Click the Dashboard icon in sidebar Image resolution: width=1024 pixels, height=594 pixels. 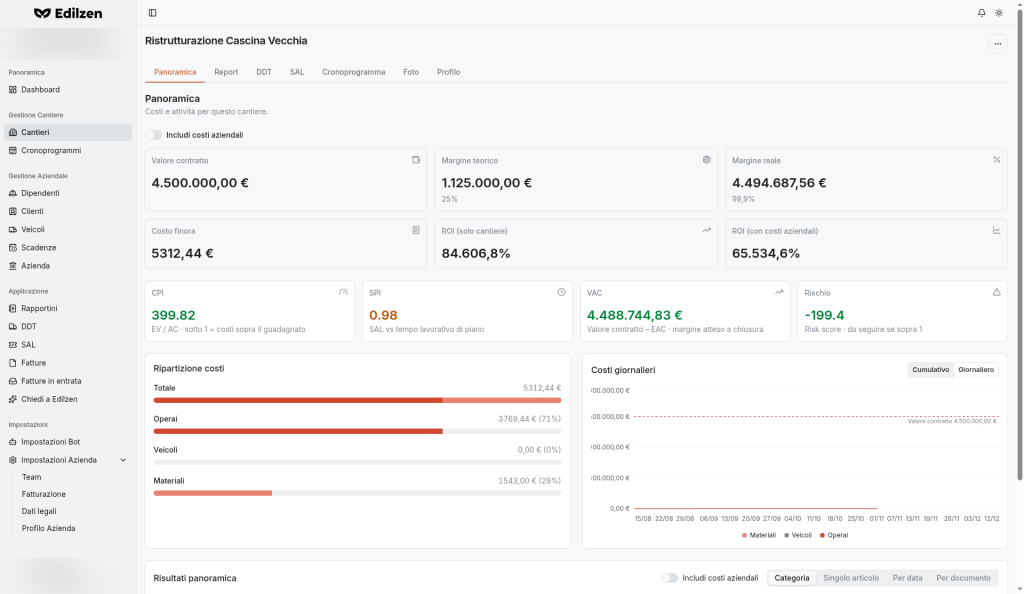pos(13,89)
